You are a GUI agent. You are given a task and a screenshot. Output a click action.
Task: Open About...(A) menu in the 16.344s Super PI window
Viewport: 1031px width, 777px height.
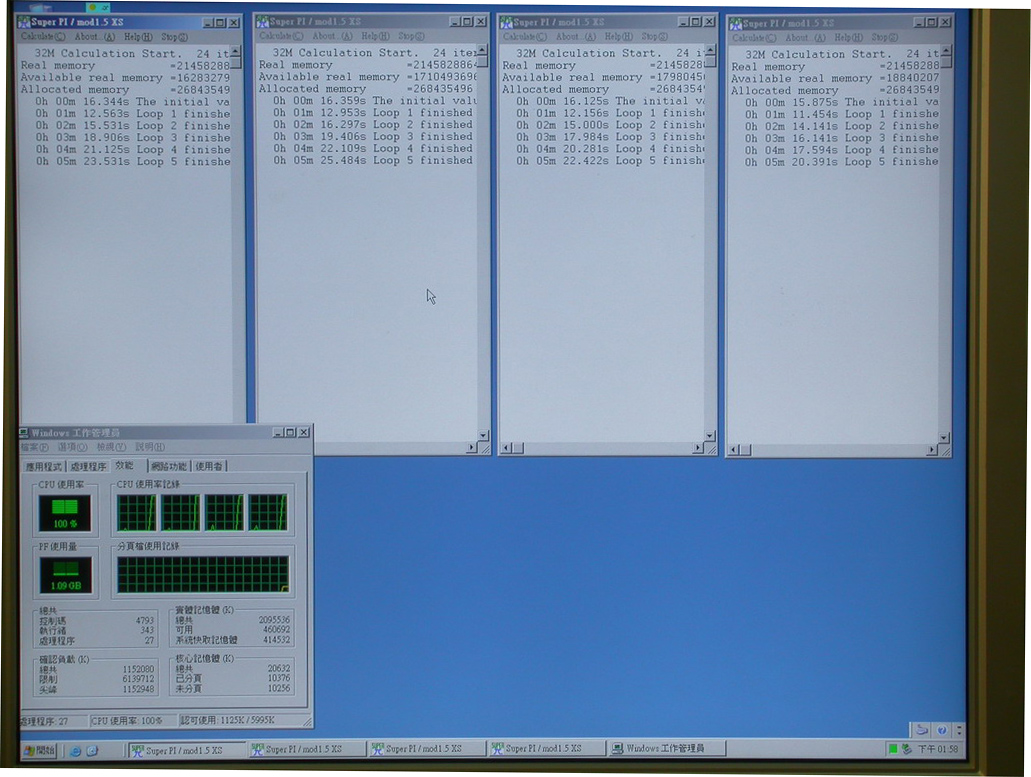(x=95, y=37)
